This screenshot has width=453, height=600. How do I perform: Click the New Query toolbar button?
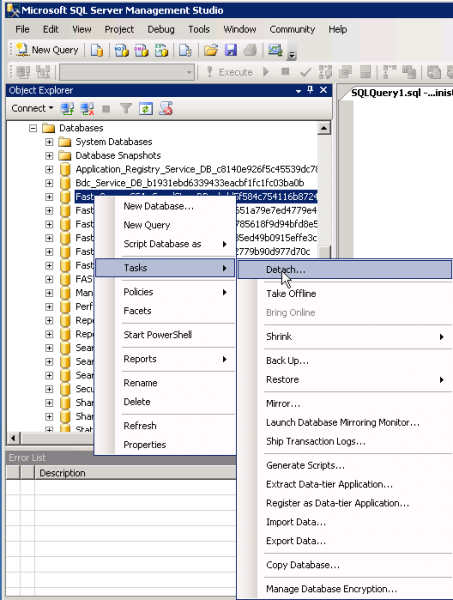[47, 50]
